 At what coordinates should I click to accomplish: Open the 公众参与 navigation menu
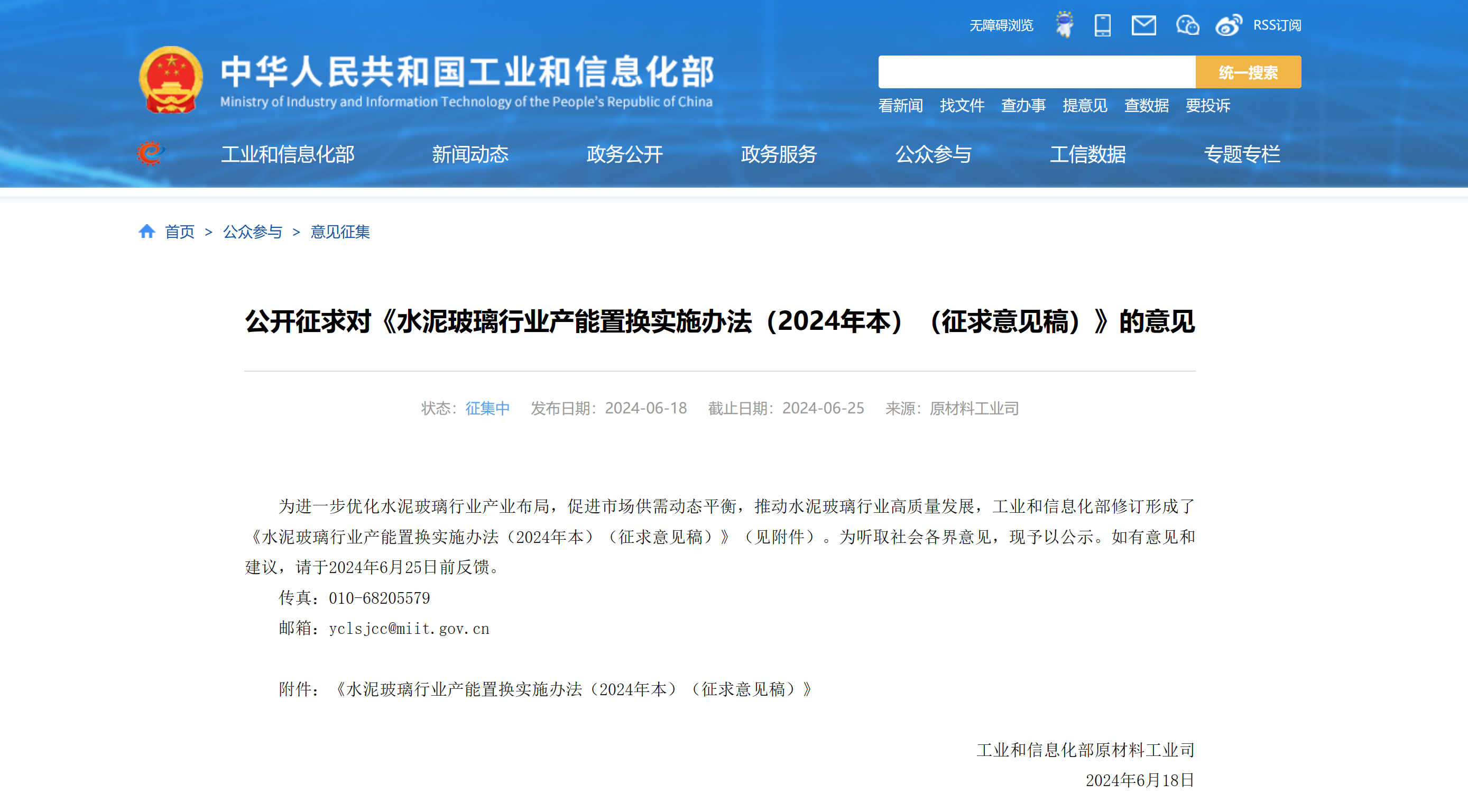click(934, 154)
